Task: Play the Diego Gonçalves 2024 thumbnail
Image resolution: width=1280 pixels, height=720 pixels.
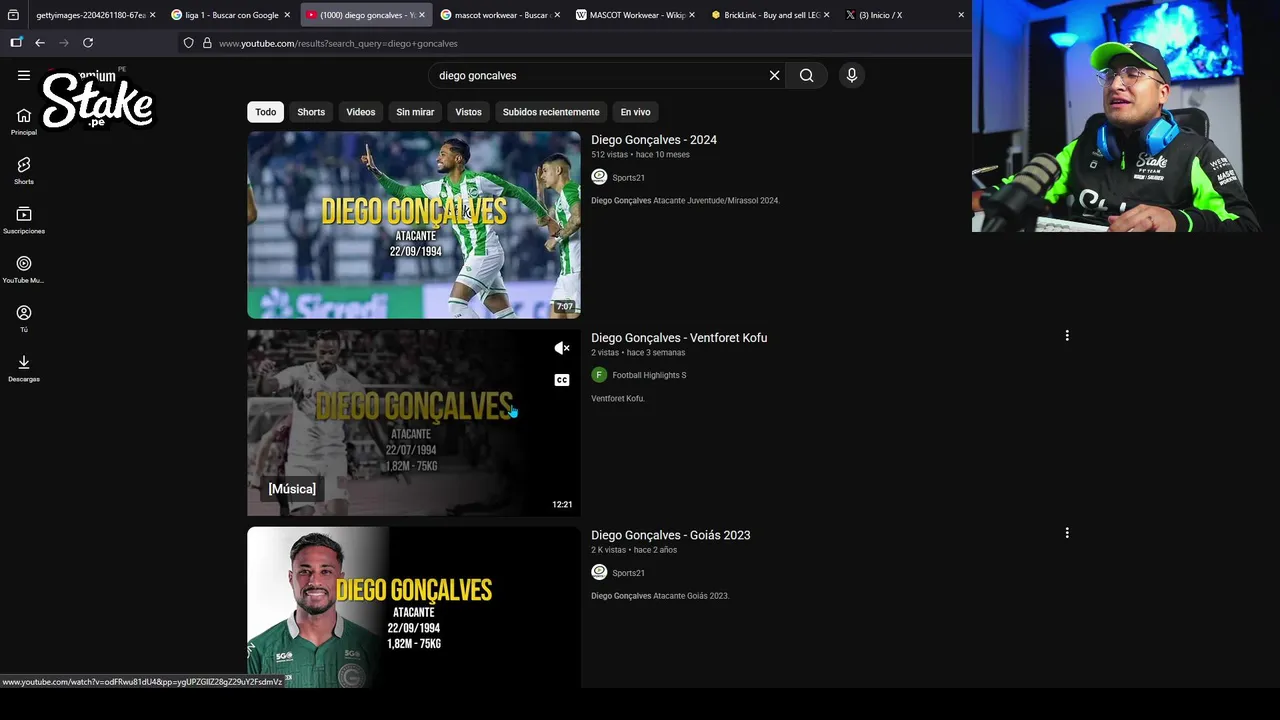Action: tap(414, 225)
